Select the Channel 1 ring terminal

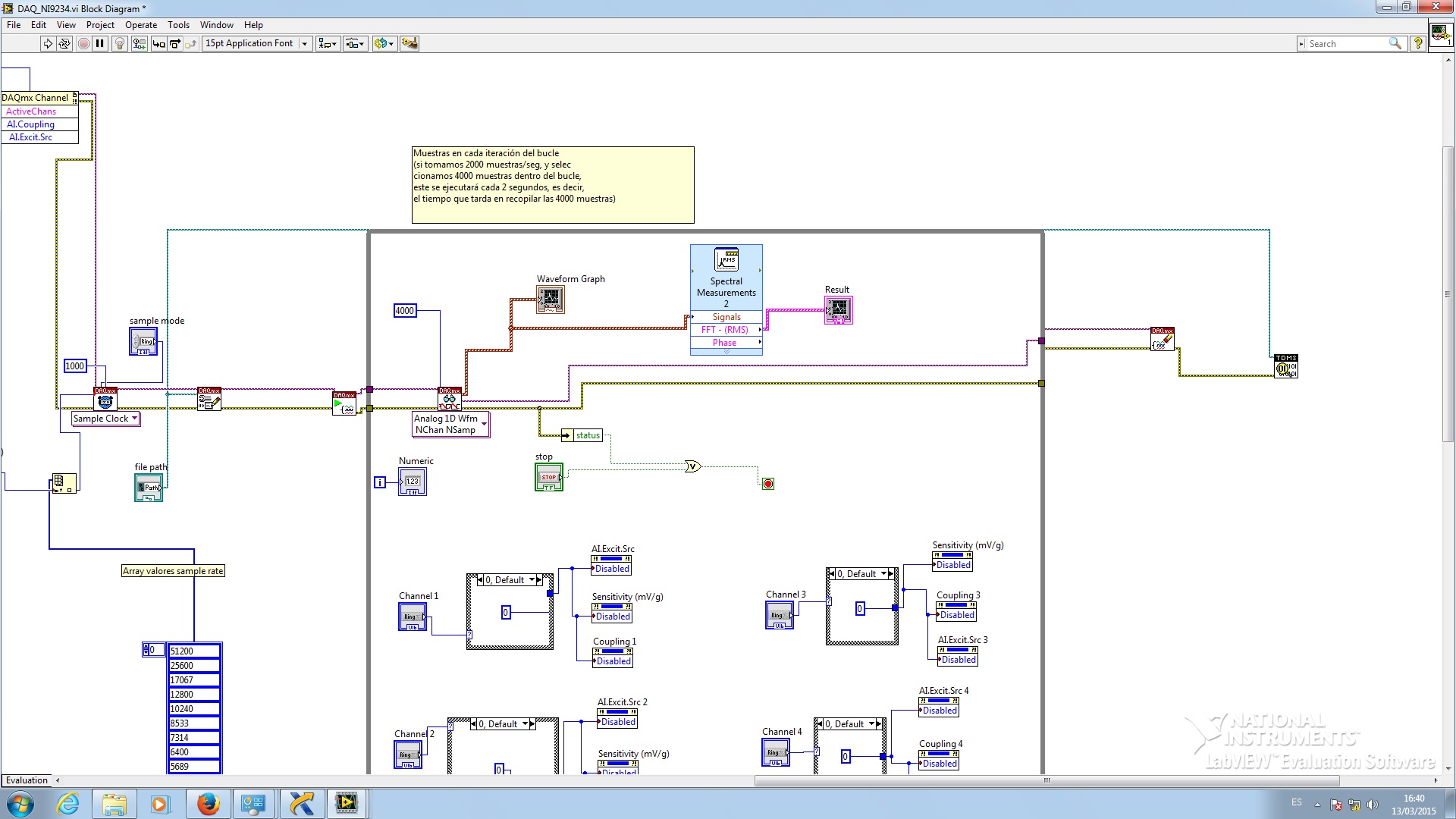(413, 617)
